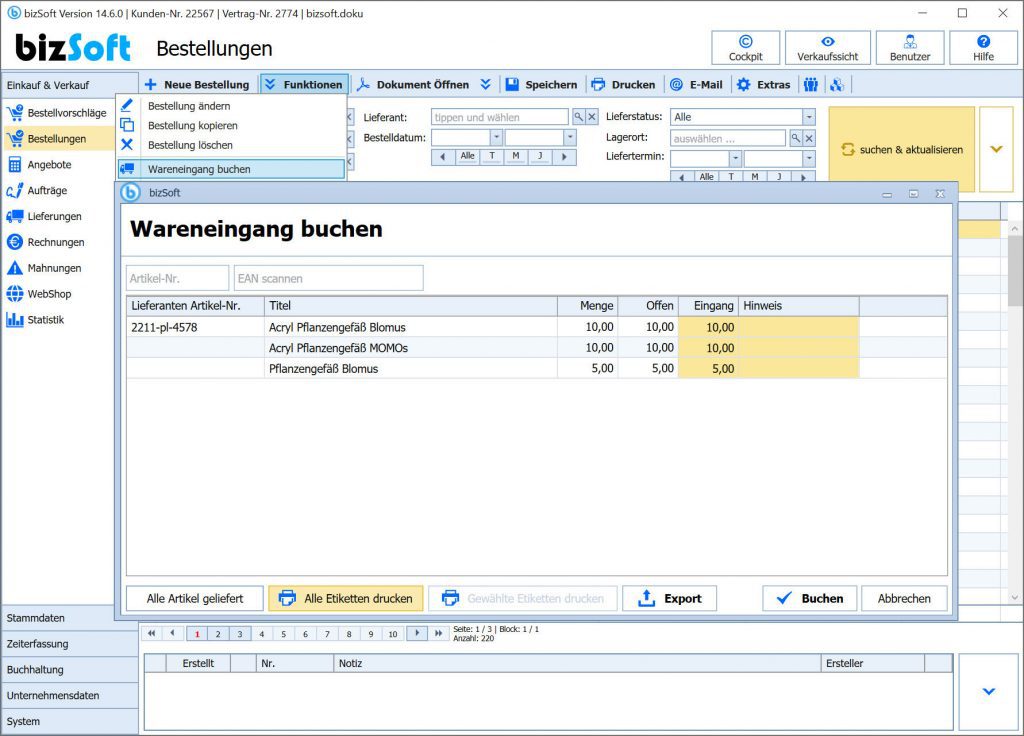Screen dimensions: 1024x736
Task: Jump to the last page with the double arrow
Action: 438,633
